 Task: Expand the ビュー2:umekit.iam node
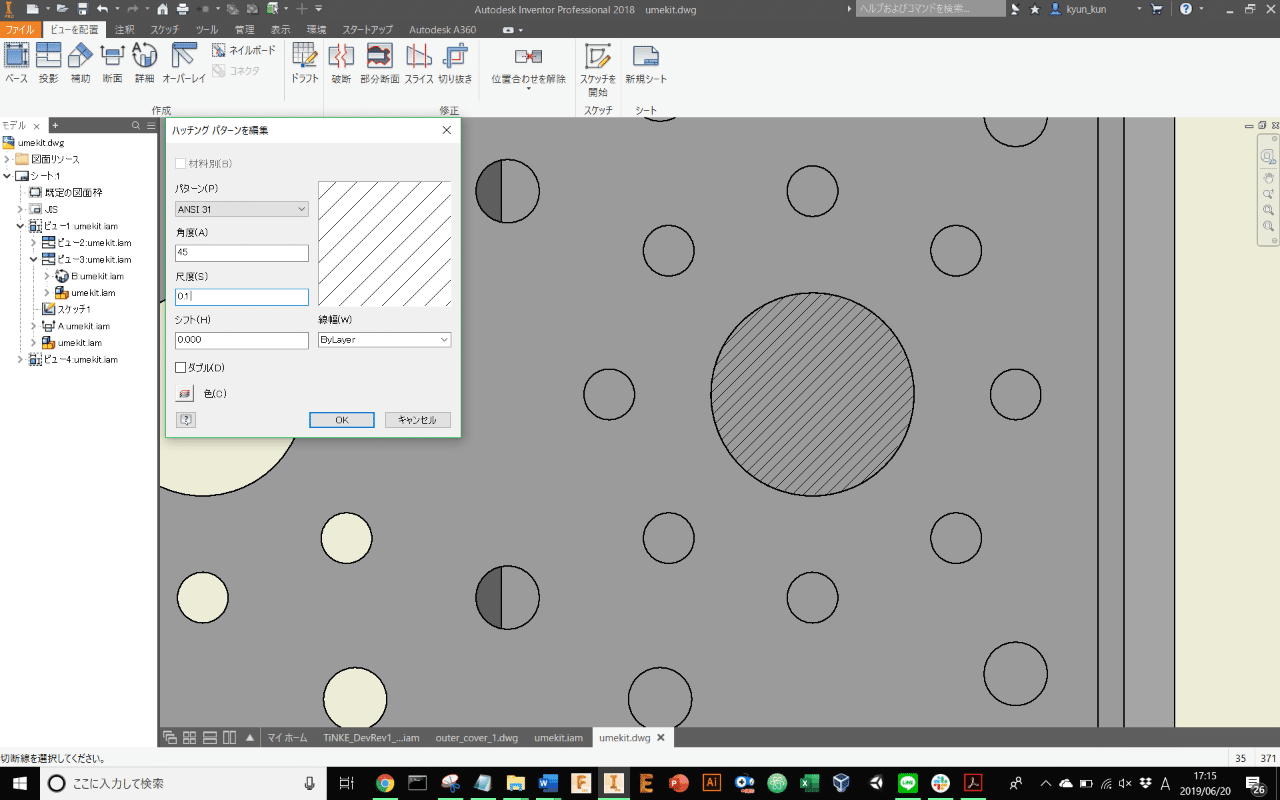34,243
